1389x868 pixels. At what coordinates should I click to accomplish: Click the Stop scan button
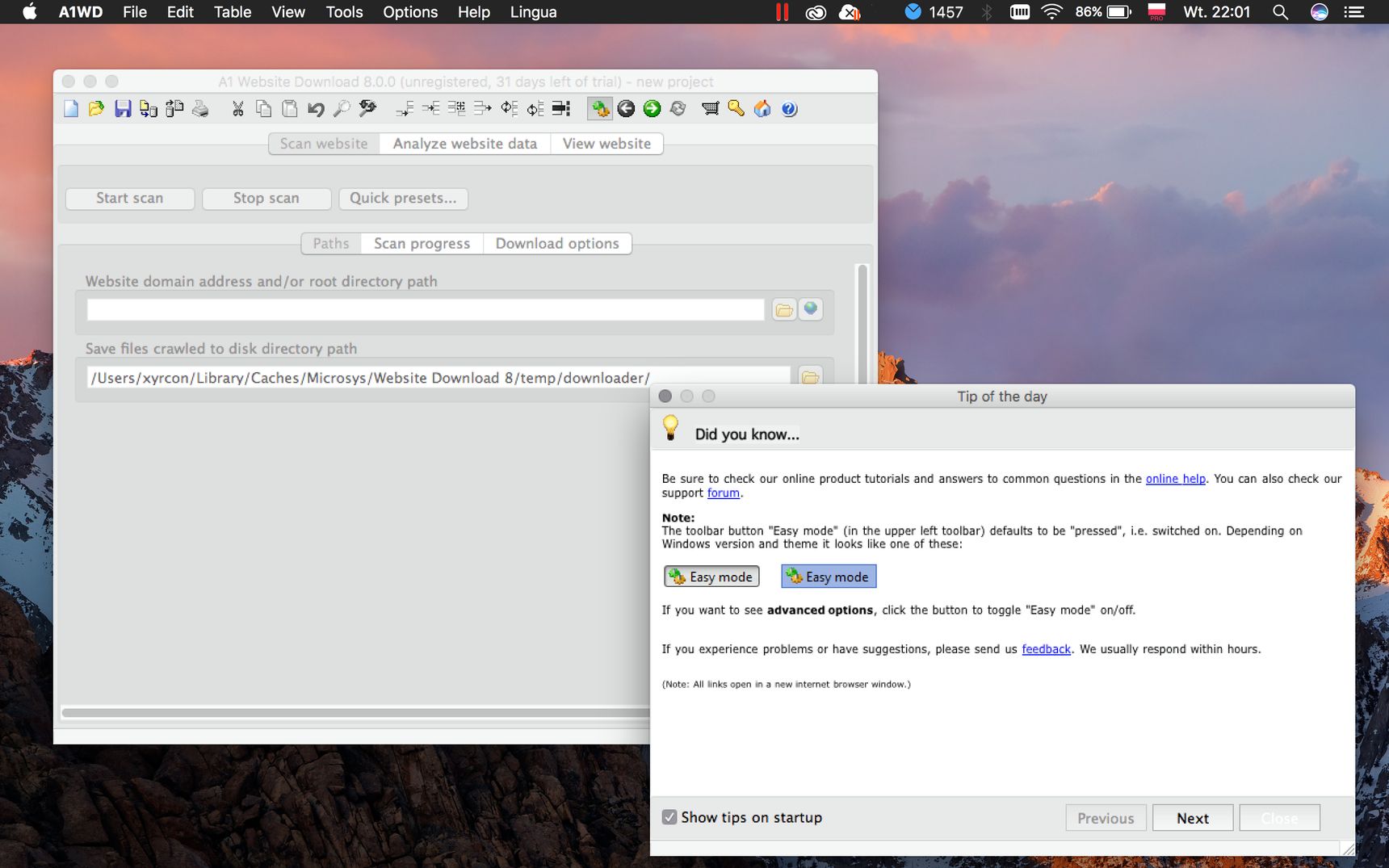(x=266, y=199)
